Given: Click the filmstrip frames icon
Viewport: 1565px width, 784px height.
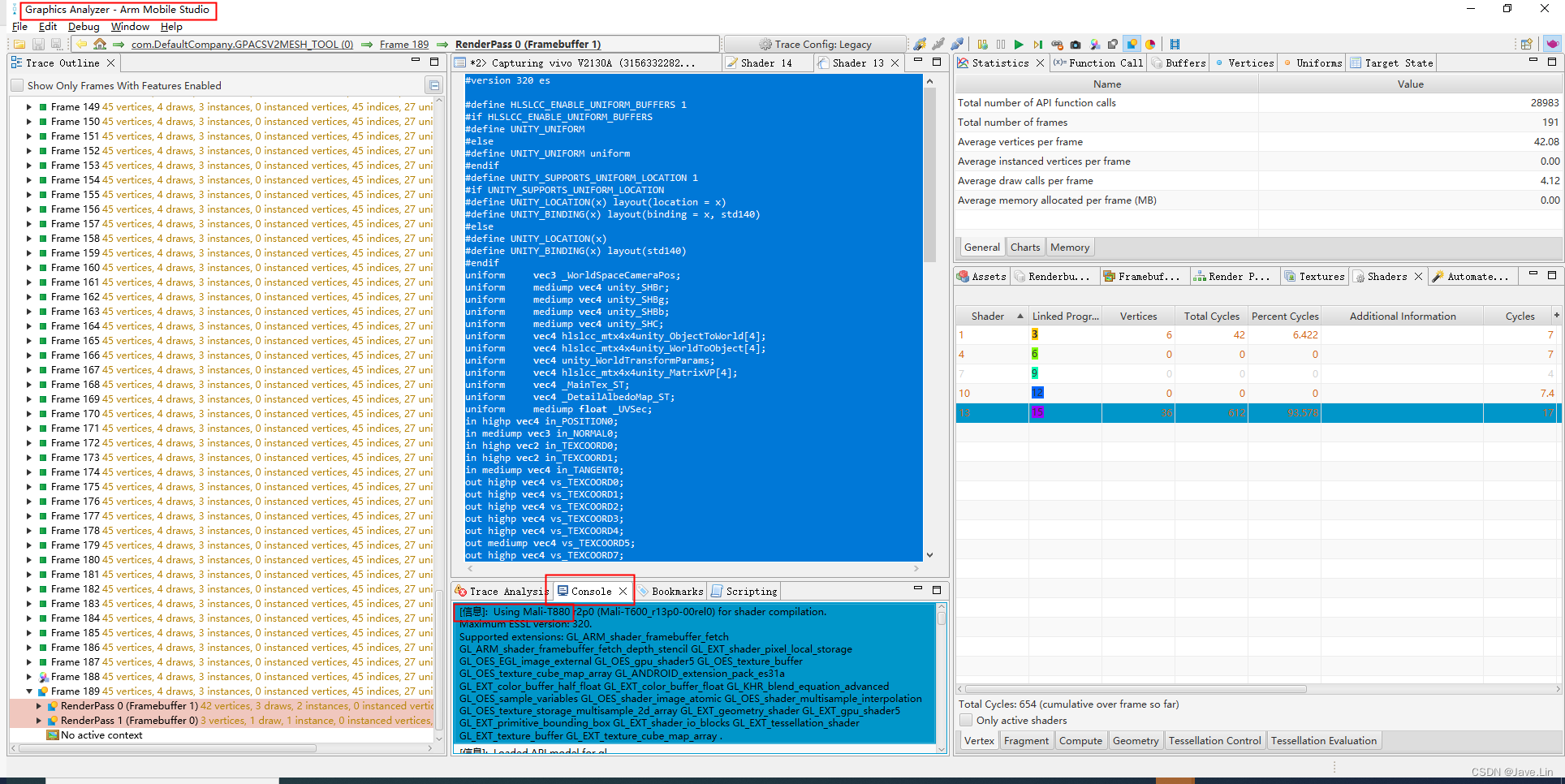Looking at the screenshot, I should click(1176, 45).
